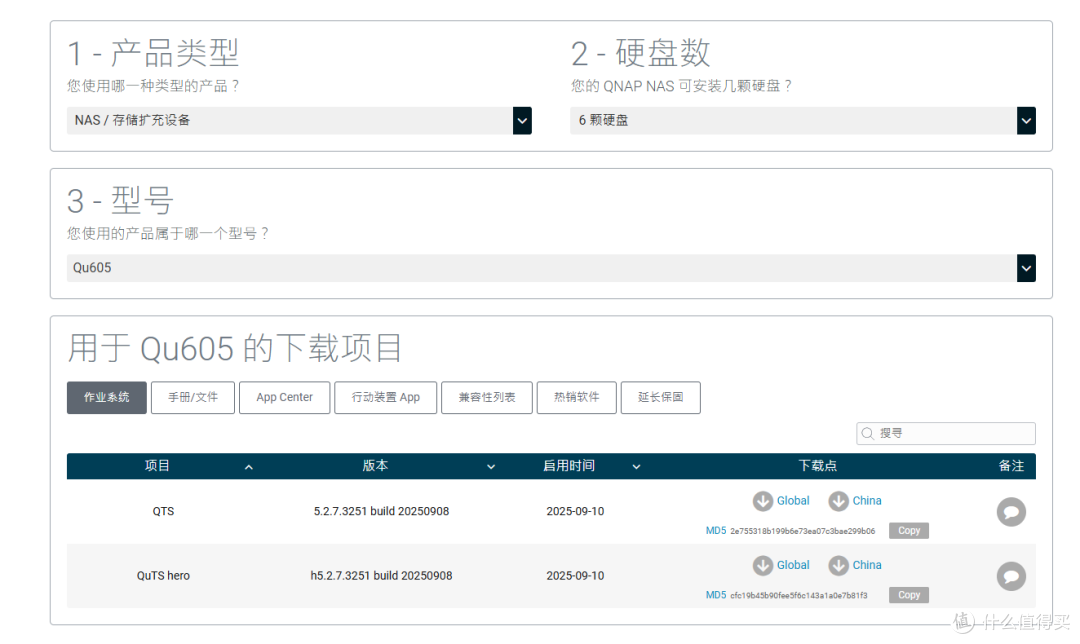The height and width of the screenshot is (644, 1080).
Task: Click the QuTS hero Global download icon
Action: [x=762, y=565]
